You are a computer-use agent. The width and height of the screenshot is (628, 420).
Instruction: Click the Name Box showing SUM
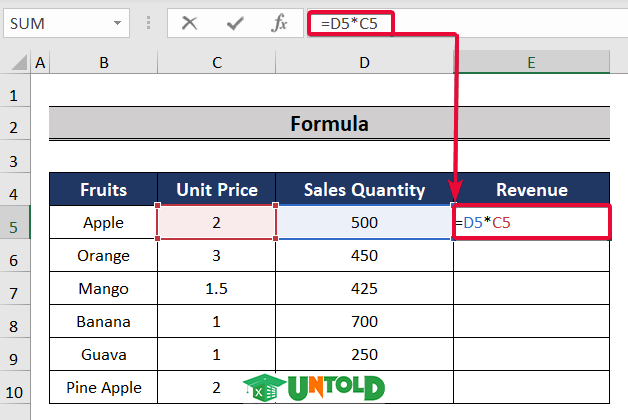click(x=55, y=21)
